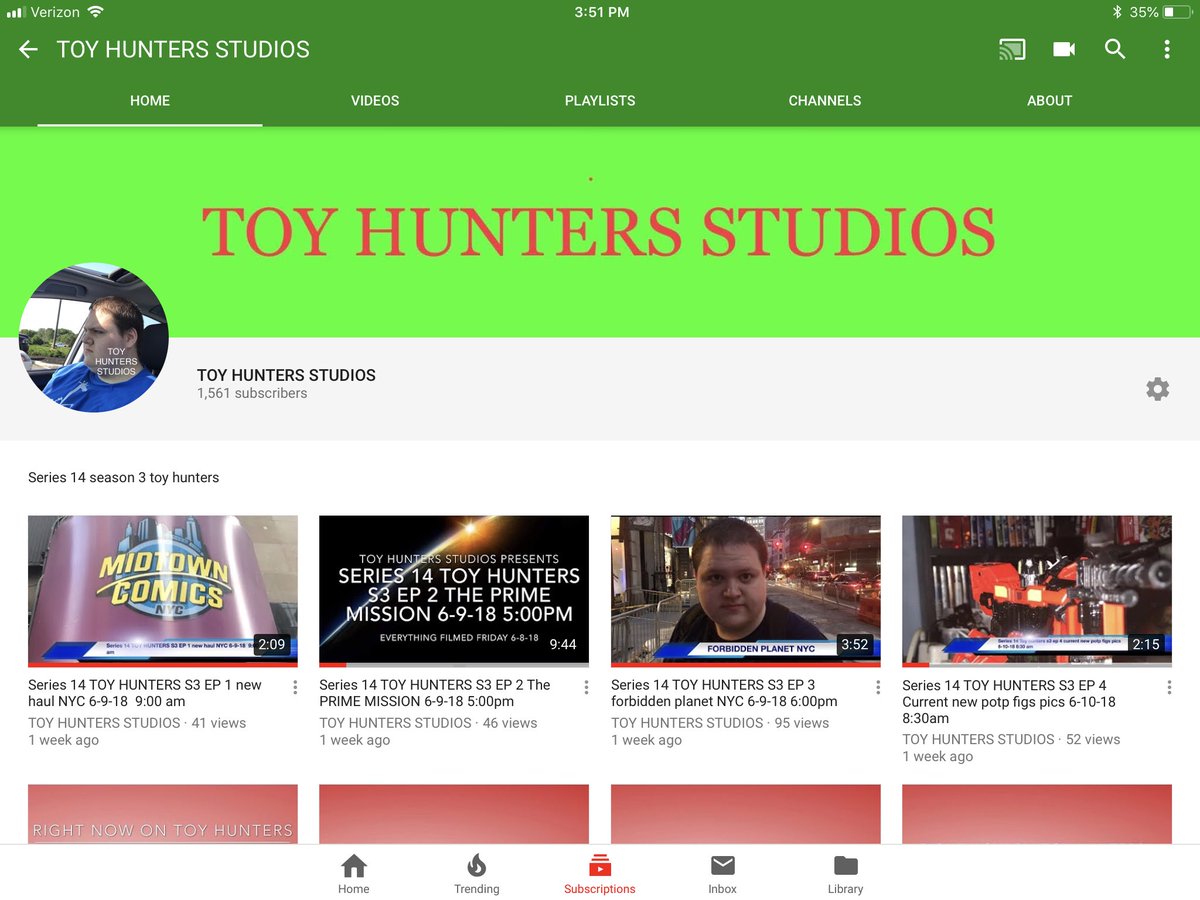The width and height of the screenshot is (1200, 900).
Task: Tap channel name under the 41 views video
Action: (x=104, y=723)
